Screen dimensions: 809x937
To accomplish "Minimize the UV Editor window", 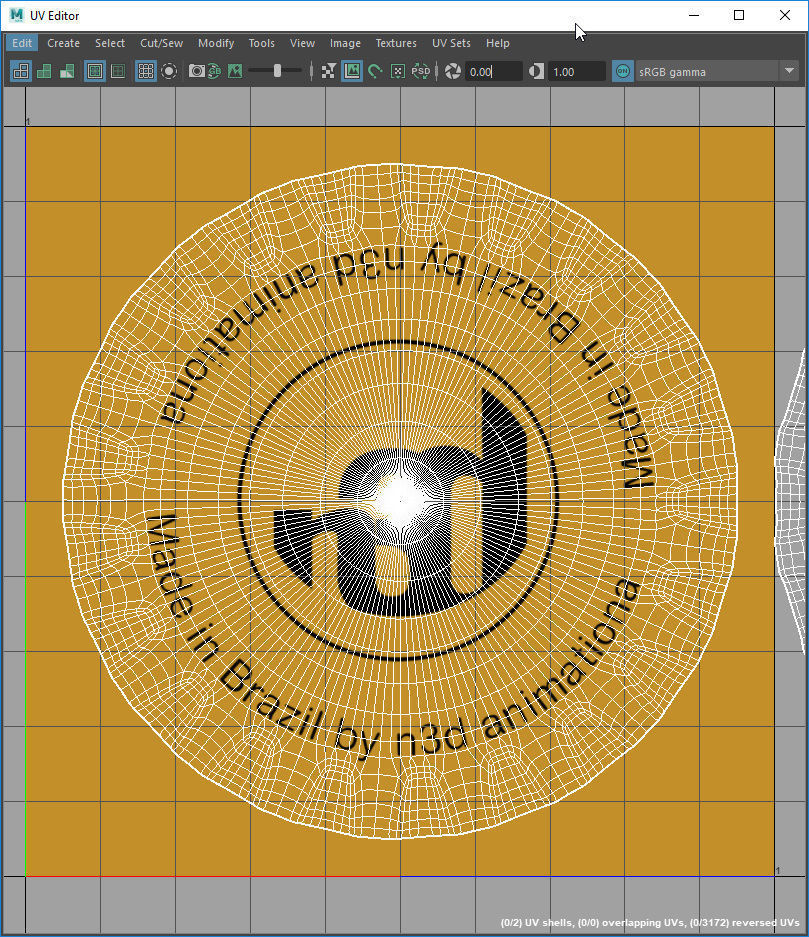I will [x=694, y=16].
